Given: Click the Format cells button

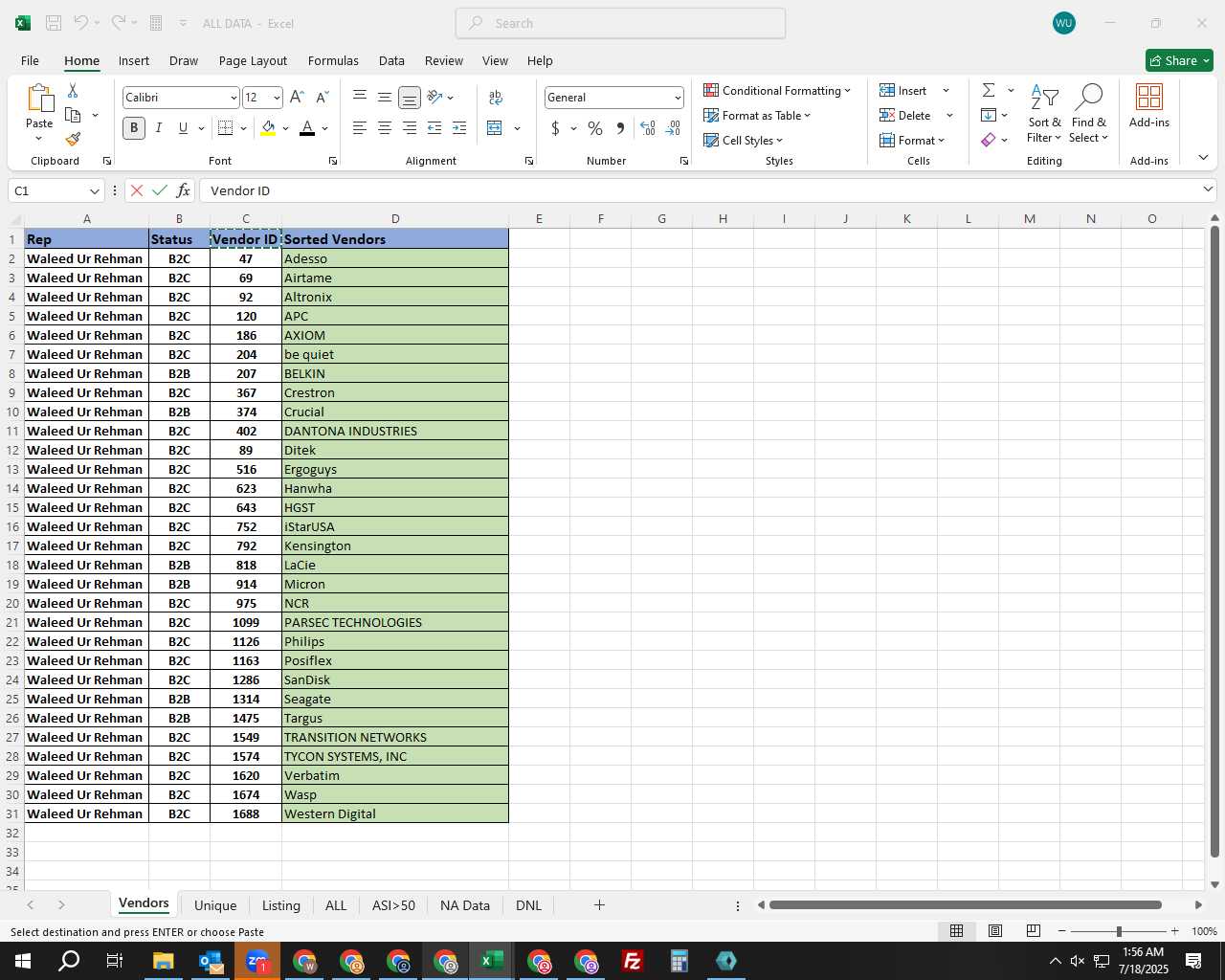Looking at the screenshot, I should 912,140.
